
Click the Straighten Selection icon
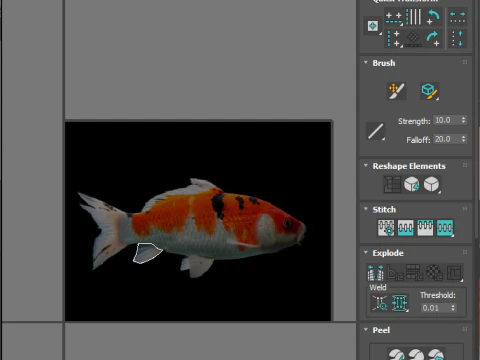[x=392, y=184]
